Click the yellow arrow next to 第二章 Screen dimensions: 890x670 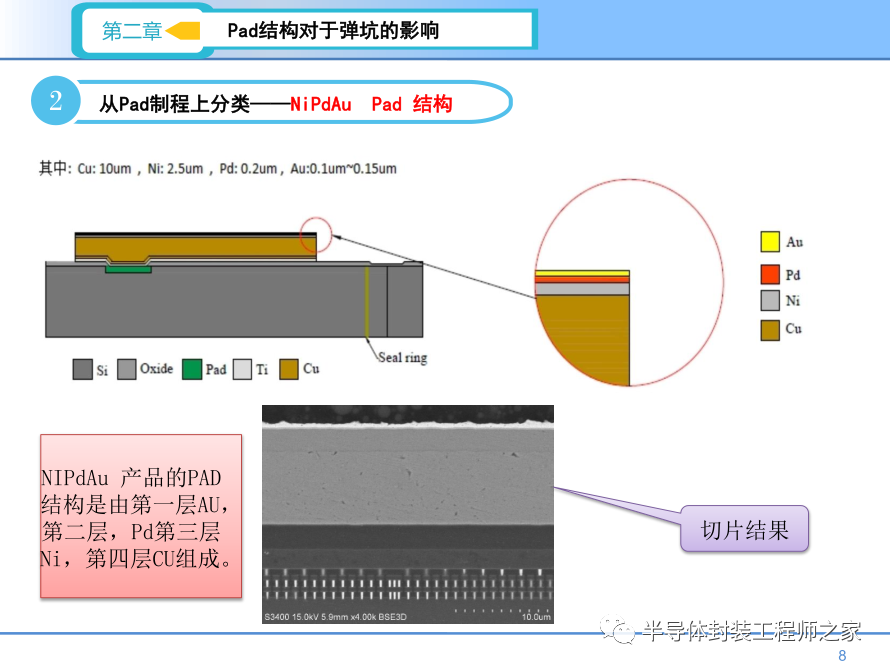click(x=182, y=31)
